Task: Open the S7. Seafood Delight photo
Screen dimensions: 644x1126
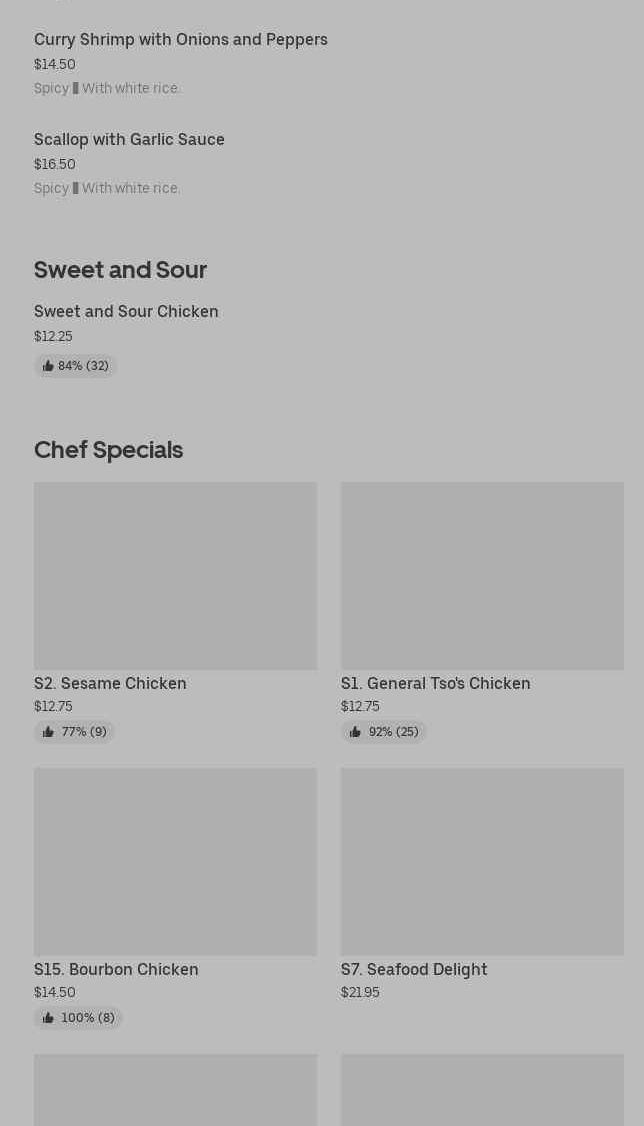Action: click(x=482, y=861)
